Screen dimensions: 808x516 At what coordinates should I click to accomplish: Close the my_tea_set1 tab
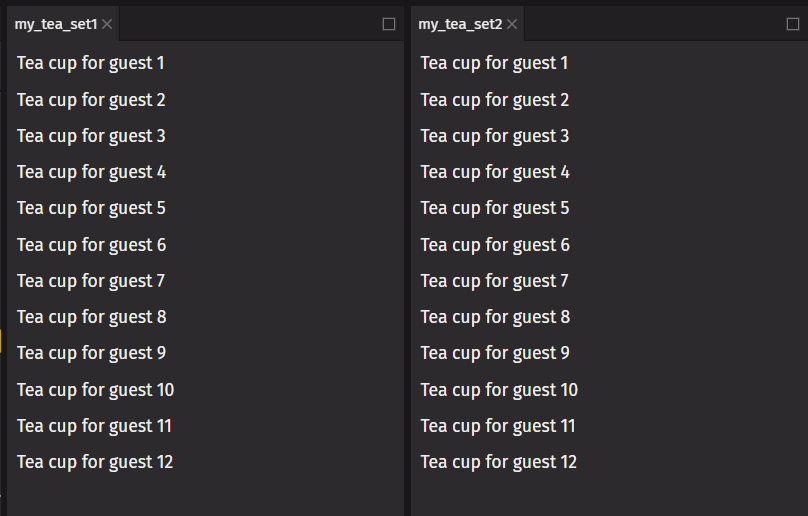pyautogui.click(x=108, y=24)
